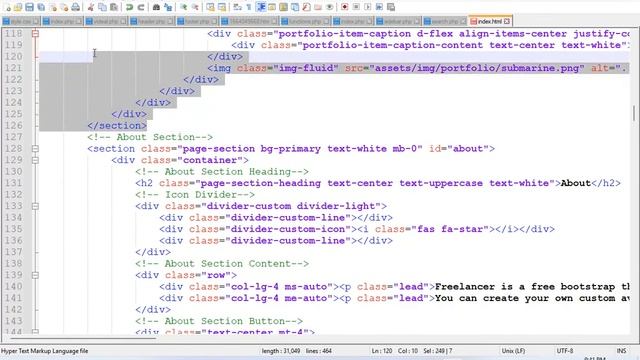Switch to the sidebar.php tab
Screen dimensions: 640x360
click(x=398, y=21)
